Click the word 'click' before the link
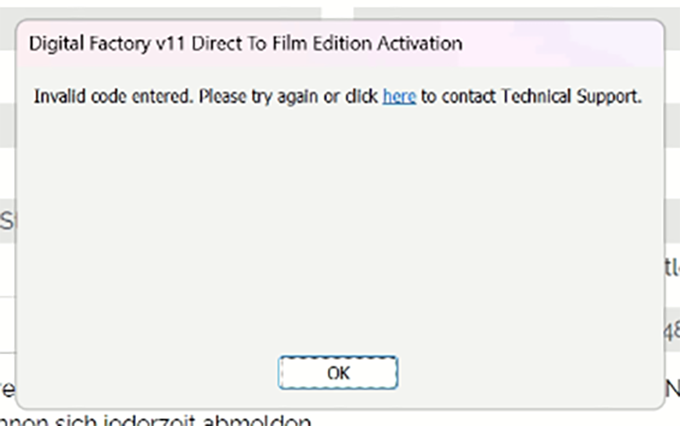The height and width of the screenshot is (426, 680). click(x=360, y=97)
